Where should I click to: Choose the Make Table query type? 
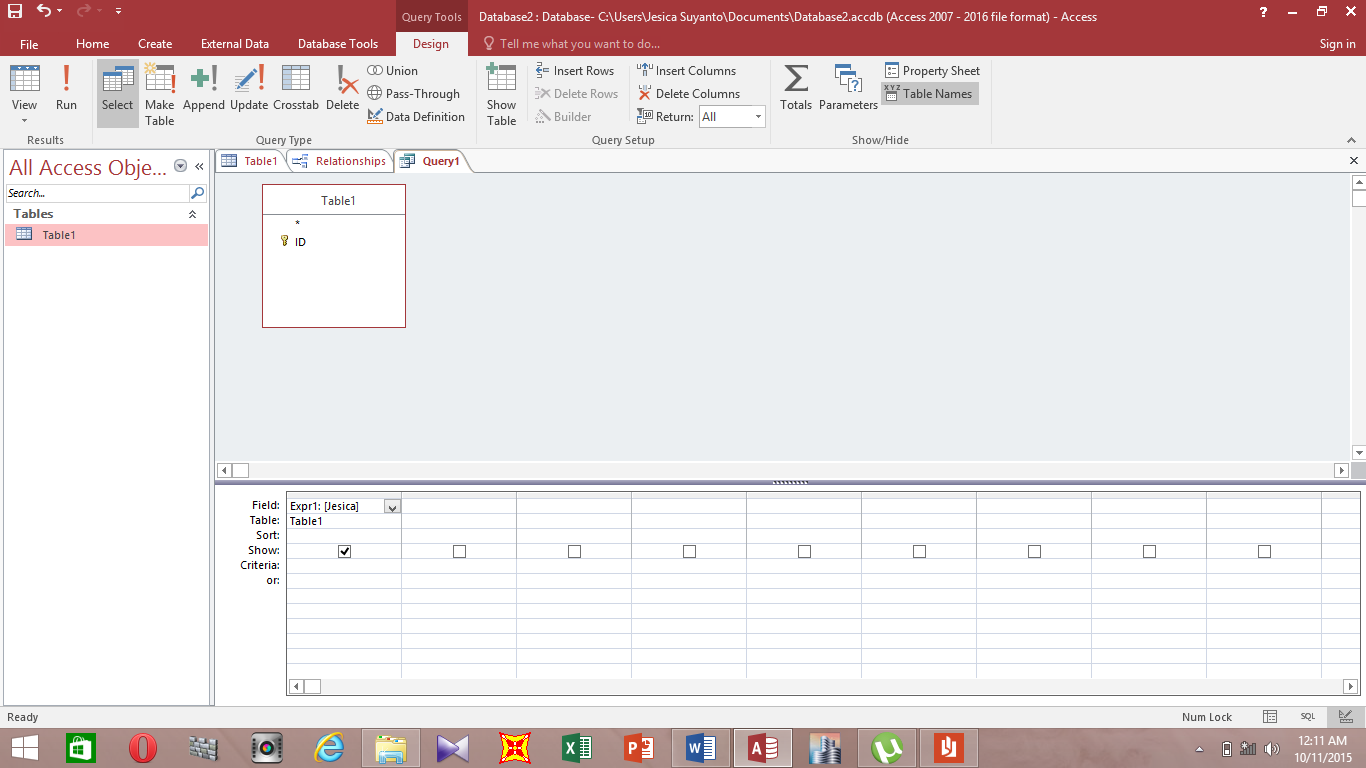point(160,93)
